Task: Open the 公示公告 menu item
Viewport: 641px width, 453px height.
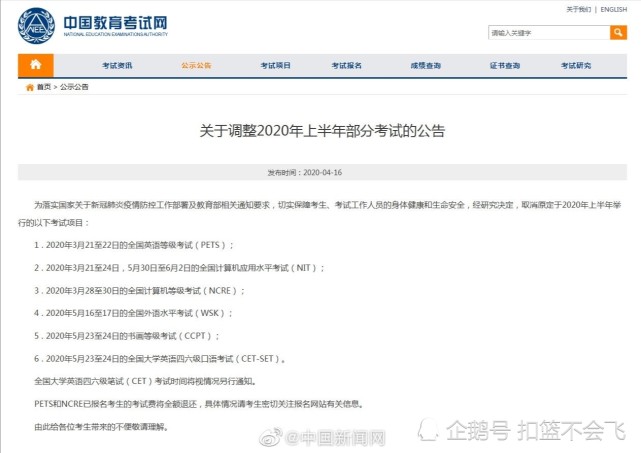Action: pos(196,65)
